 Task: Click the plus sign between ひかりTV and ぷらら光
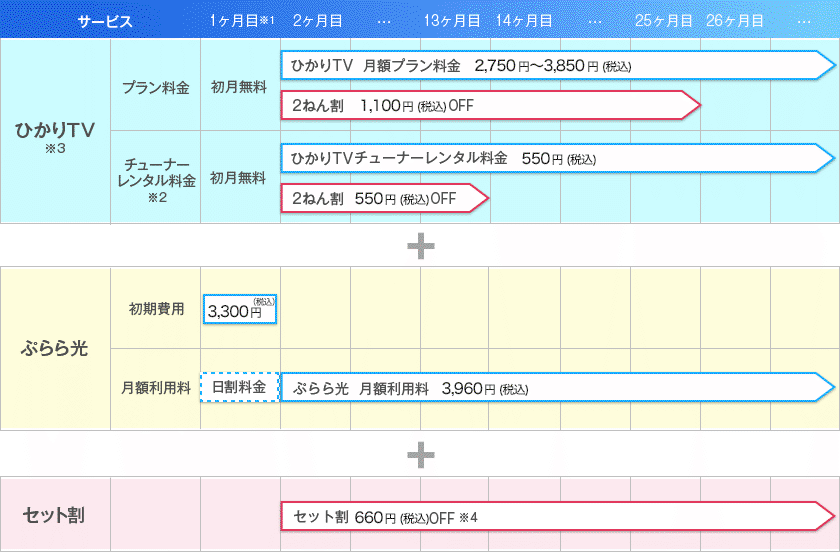421,246
